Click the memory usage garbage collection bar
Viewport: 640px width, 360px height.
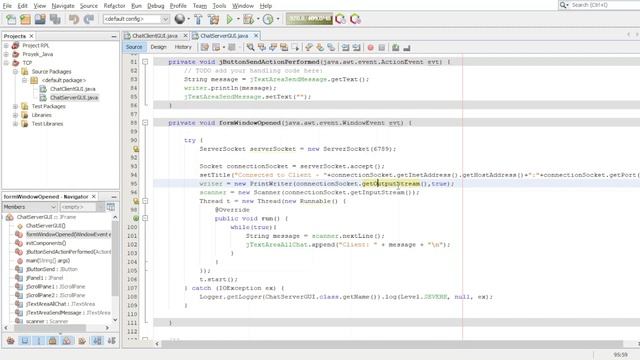click(309, 19)
